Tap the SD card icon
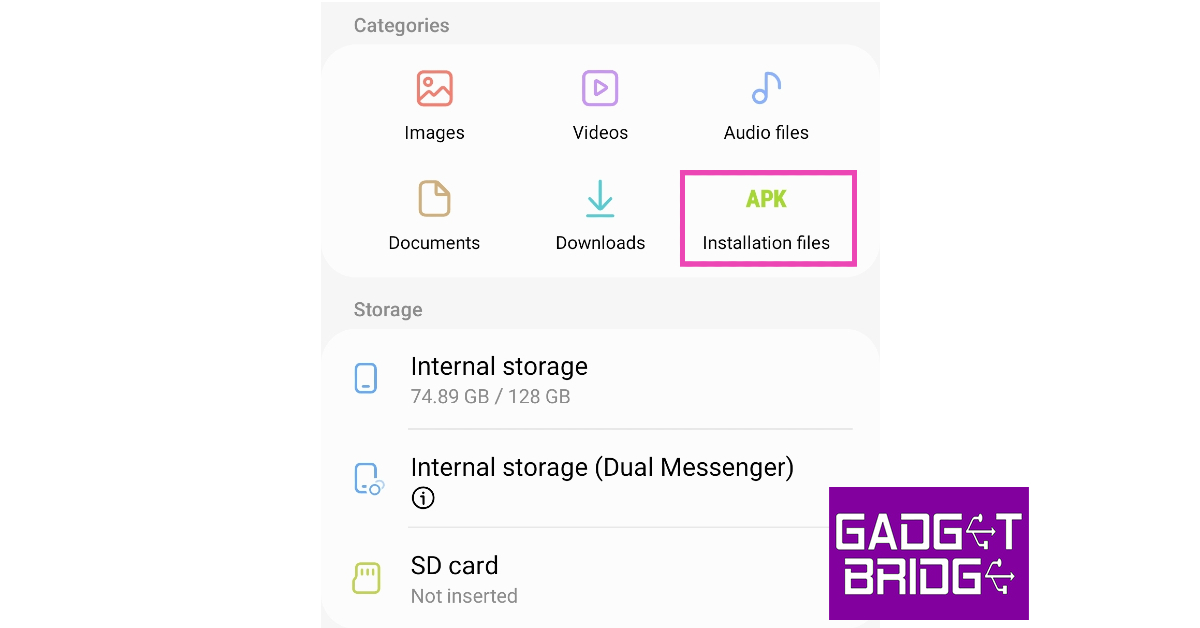The width and height of the screenshot is (1200, 628). click(367, 578)
